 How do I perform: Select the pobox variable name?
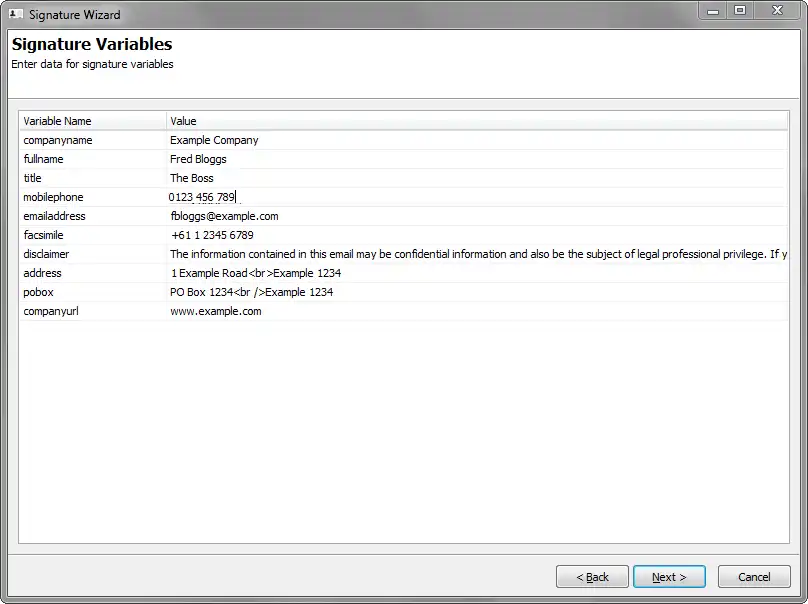pyautogui.click(x=39, y=292)
